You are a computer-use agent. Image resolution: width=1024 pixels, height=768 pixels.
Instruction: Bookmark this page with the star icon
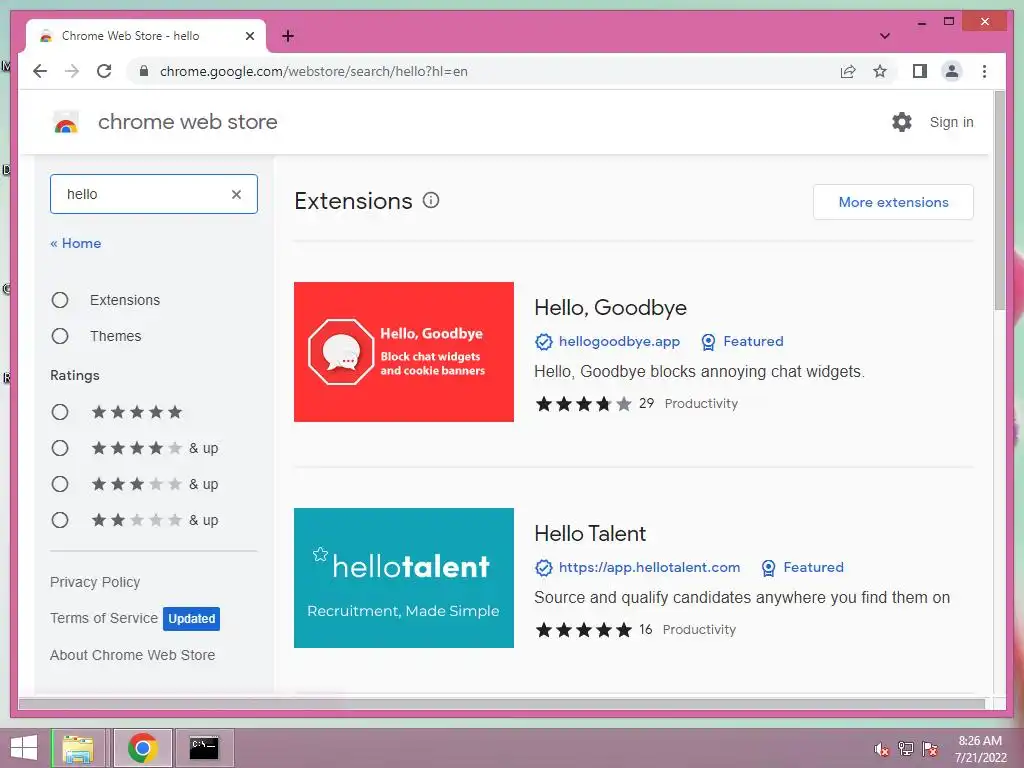tap(880, 71)
